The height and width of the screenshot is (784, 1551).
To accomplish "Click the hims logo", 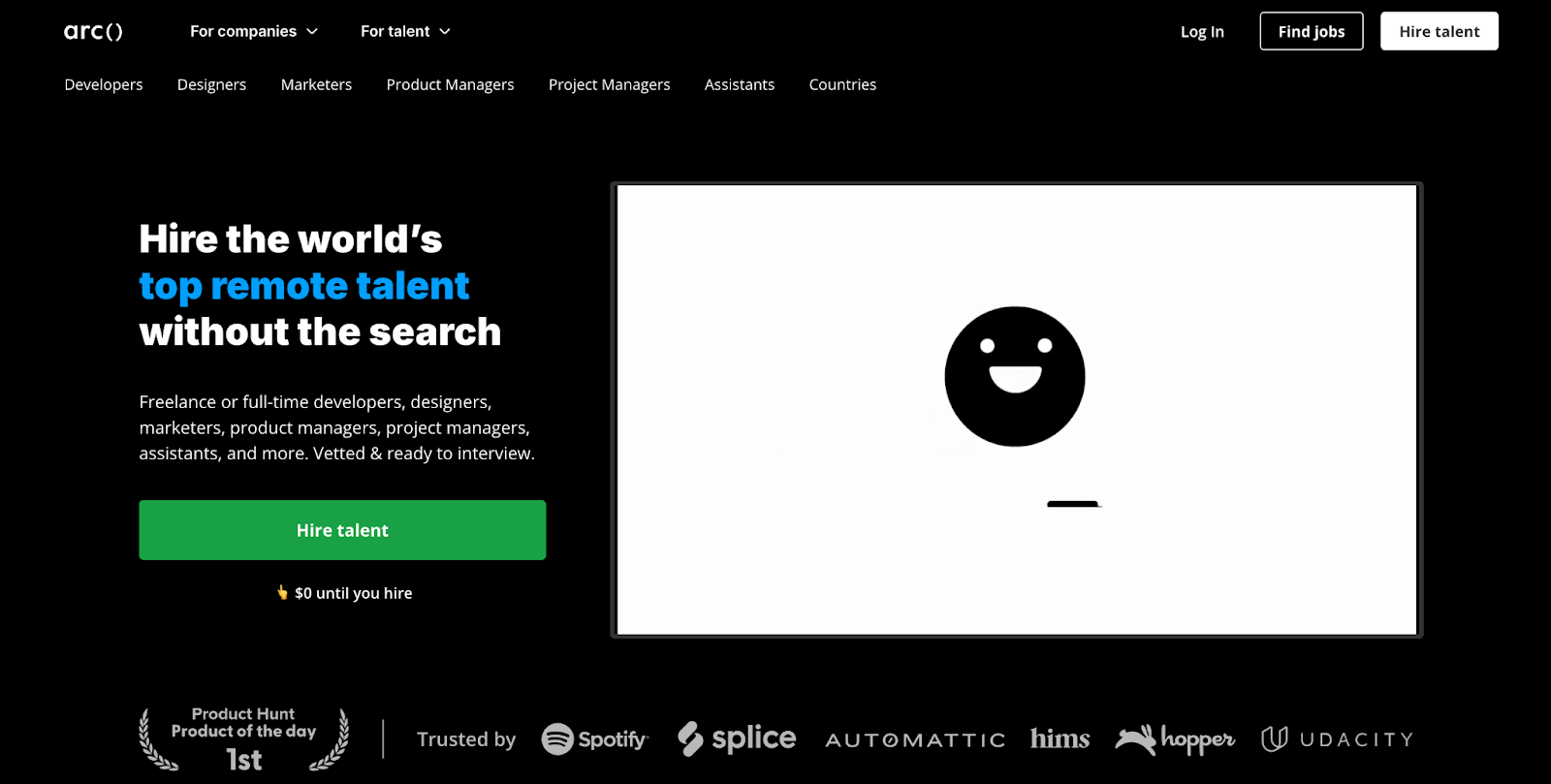I will [x=1060, y=739].
